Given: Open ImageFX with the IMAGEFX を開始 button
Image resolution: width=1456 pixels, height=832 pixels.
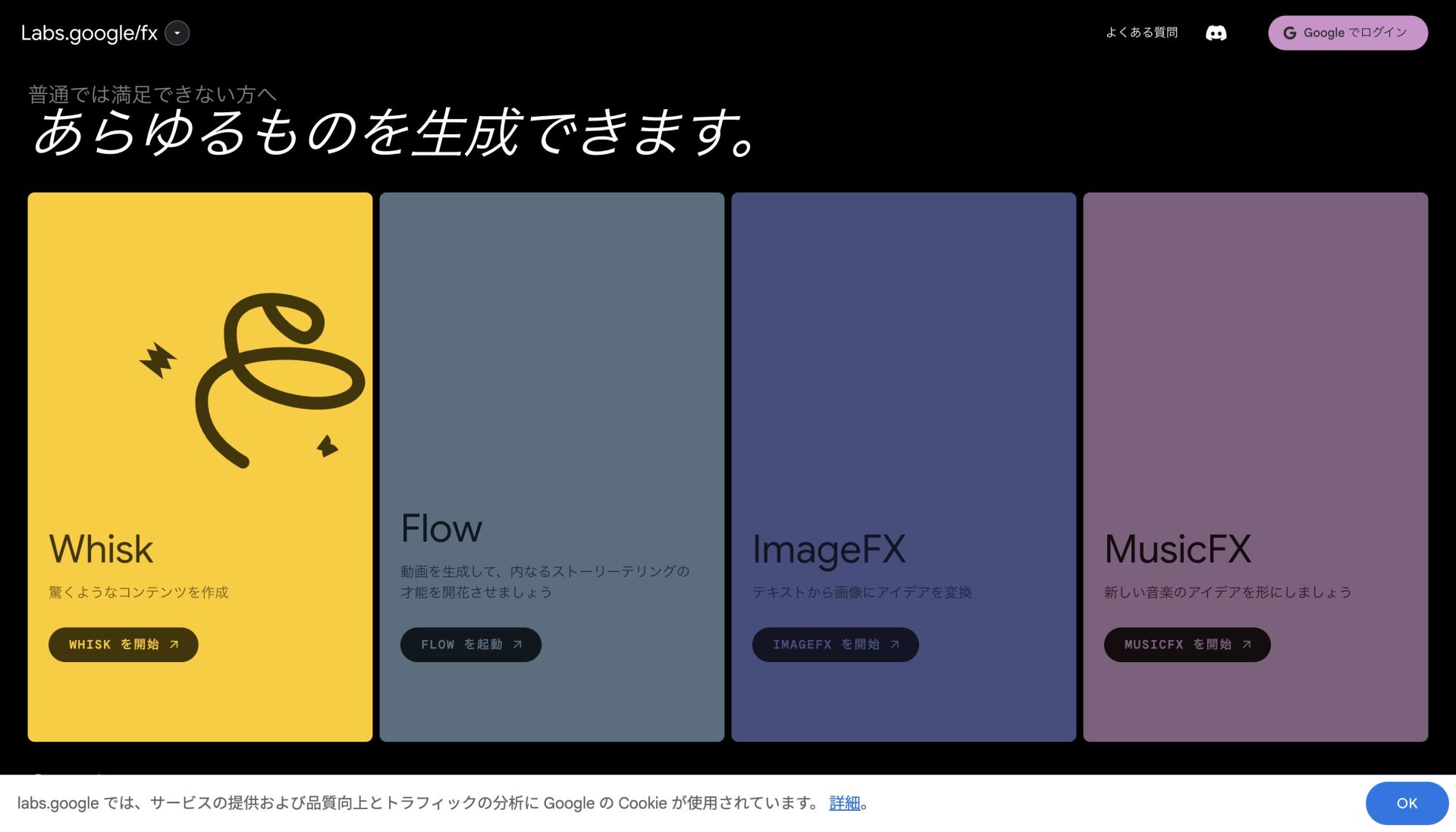Looking at the screenshot, I should tap(834, 644).
